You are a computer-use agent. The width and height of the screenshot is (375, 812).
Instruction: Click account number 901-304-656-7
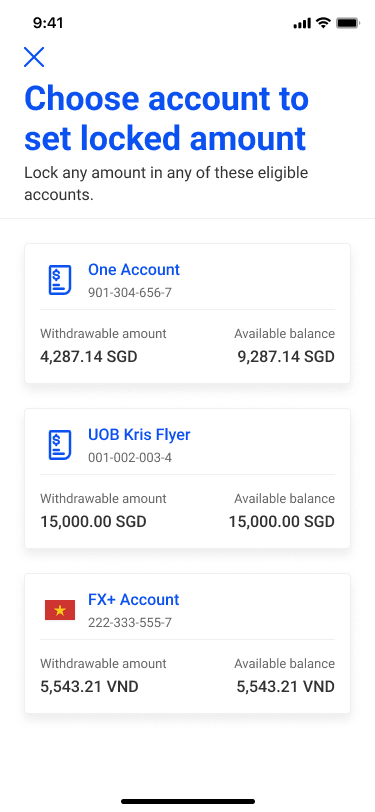click(x=129, y=293)
